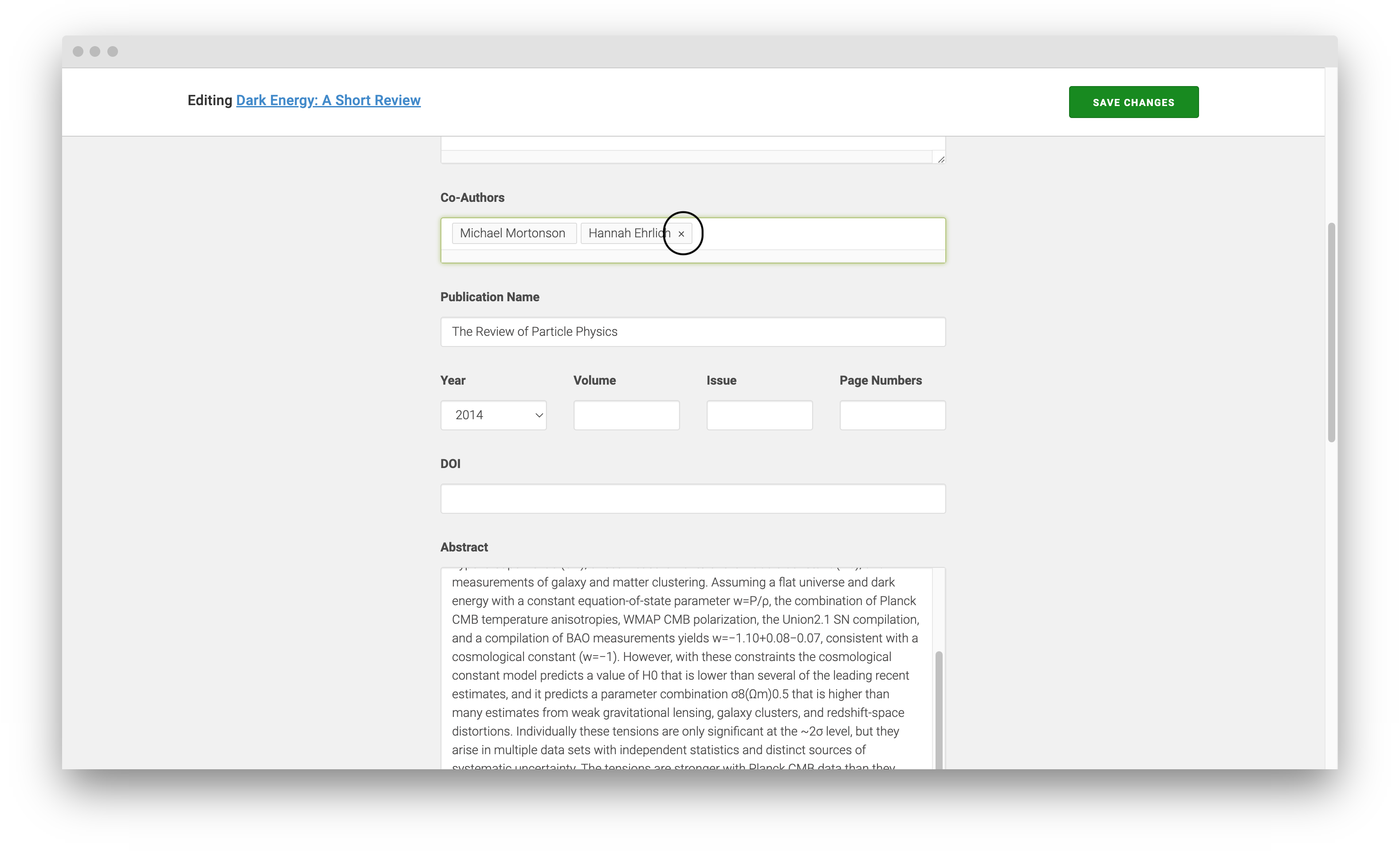Open the Year dropdown showing 2014
The width and height of the screenshot is (1400, 858).
(x=493, y=415)
